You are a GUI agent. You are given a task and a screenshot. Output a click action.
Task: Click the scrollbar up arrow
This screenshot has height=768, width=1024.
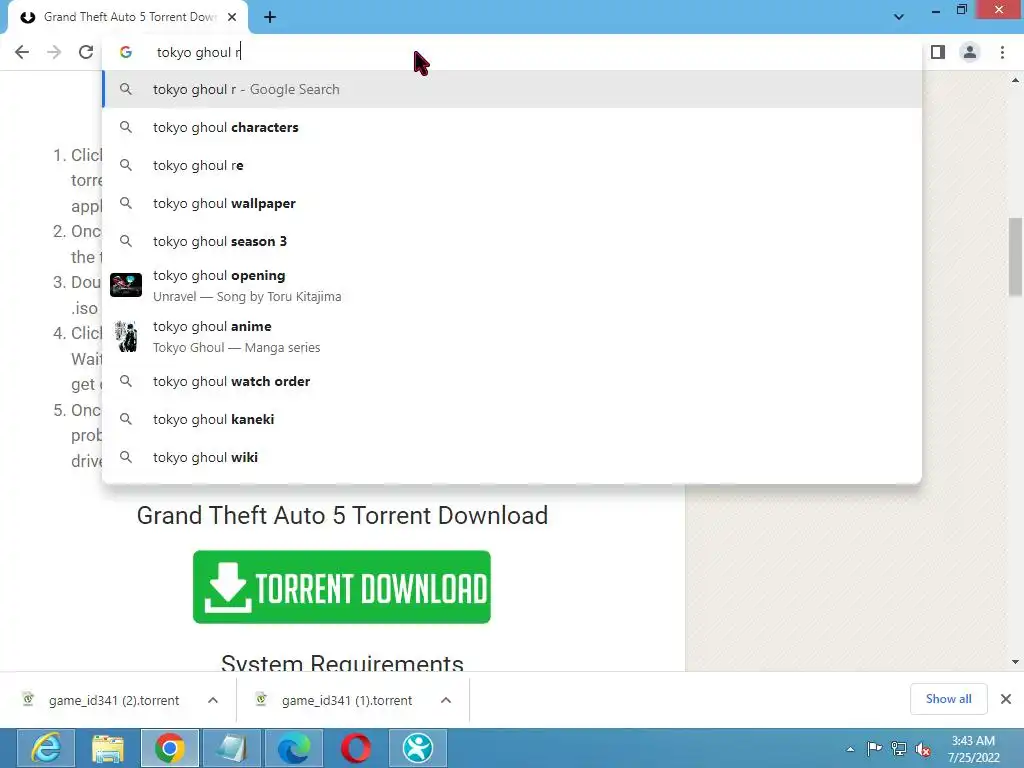click(1016, 80)
